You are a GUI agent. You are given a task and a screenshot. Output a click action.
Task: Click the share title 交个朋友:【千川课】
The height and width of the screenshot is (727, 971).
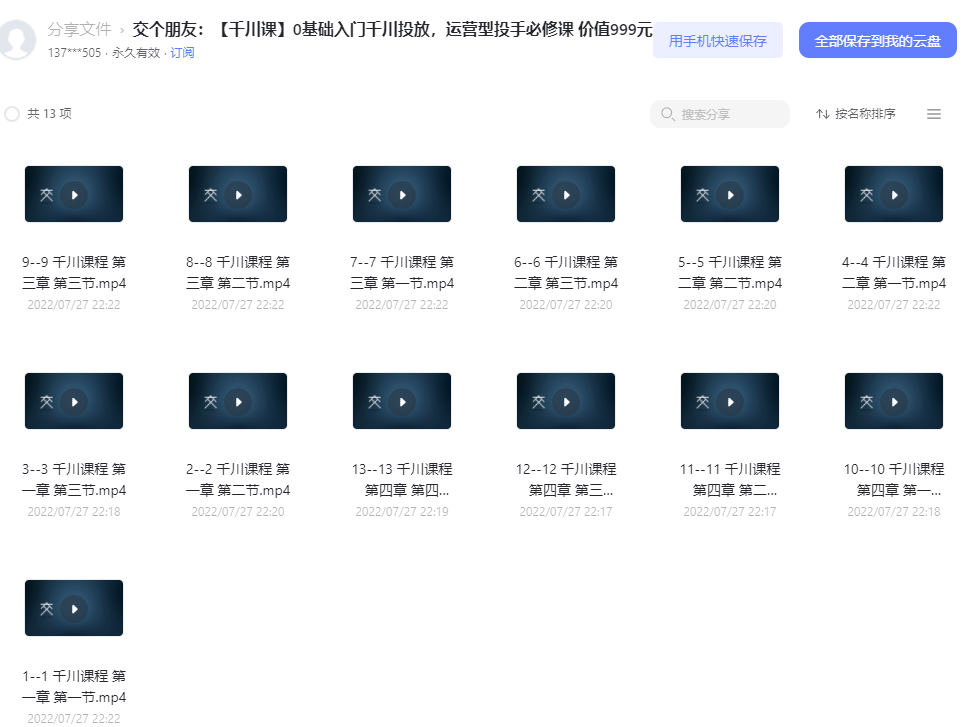click(x=393, y=29)
